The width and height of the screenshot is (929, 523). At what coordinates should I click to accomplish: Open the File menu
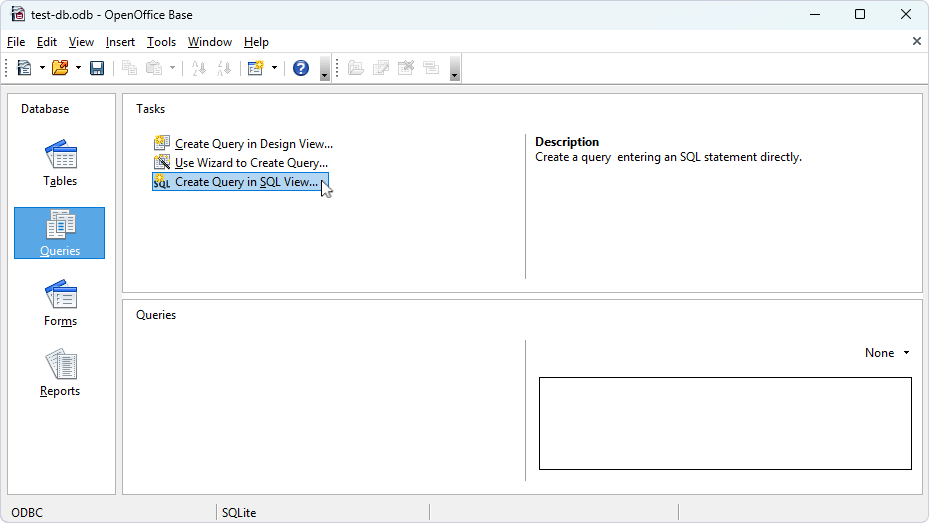click(x=16, y=42)
